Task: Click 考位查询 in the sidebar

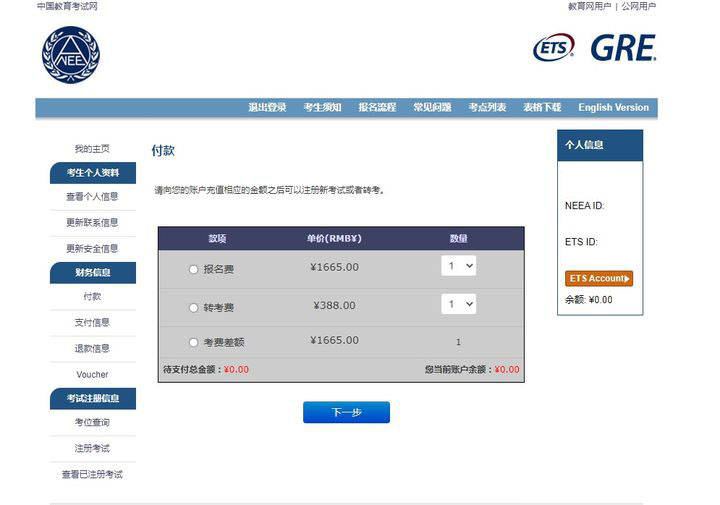Action: [92, 423]
